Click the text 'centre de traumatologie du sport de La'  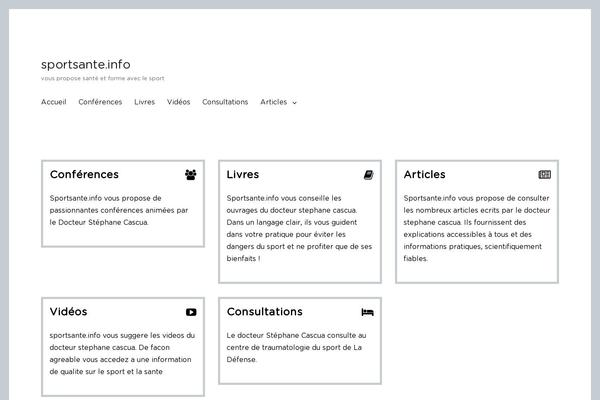(294, 347)
